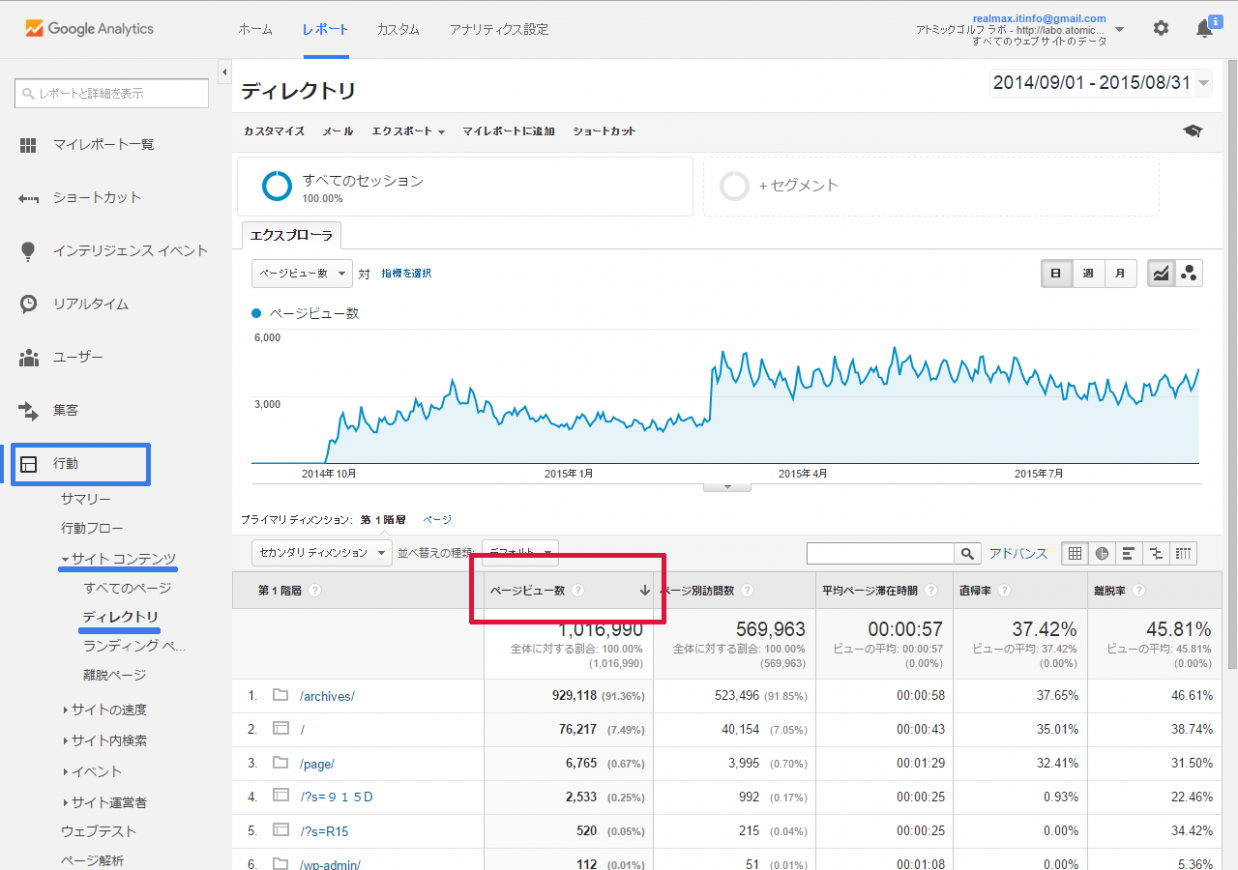
Task: Select pie chart percentage view icon
Action: click(x=1102, y=553)
